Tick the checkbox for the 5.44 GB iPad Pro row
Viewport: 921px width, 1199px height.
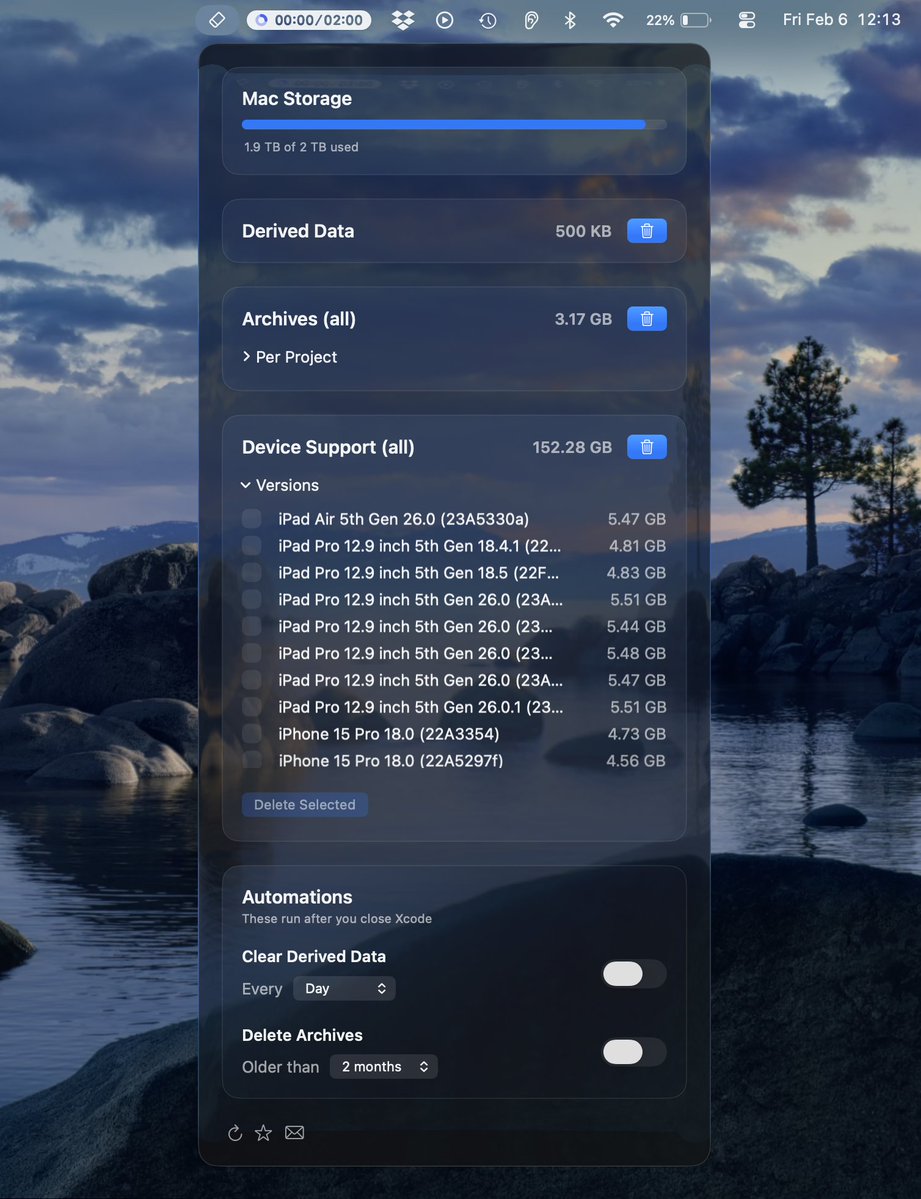click(x=252, y=626)
